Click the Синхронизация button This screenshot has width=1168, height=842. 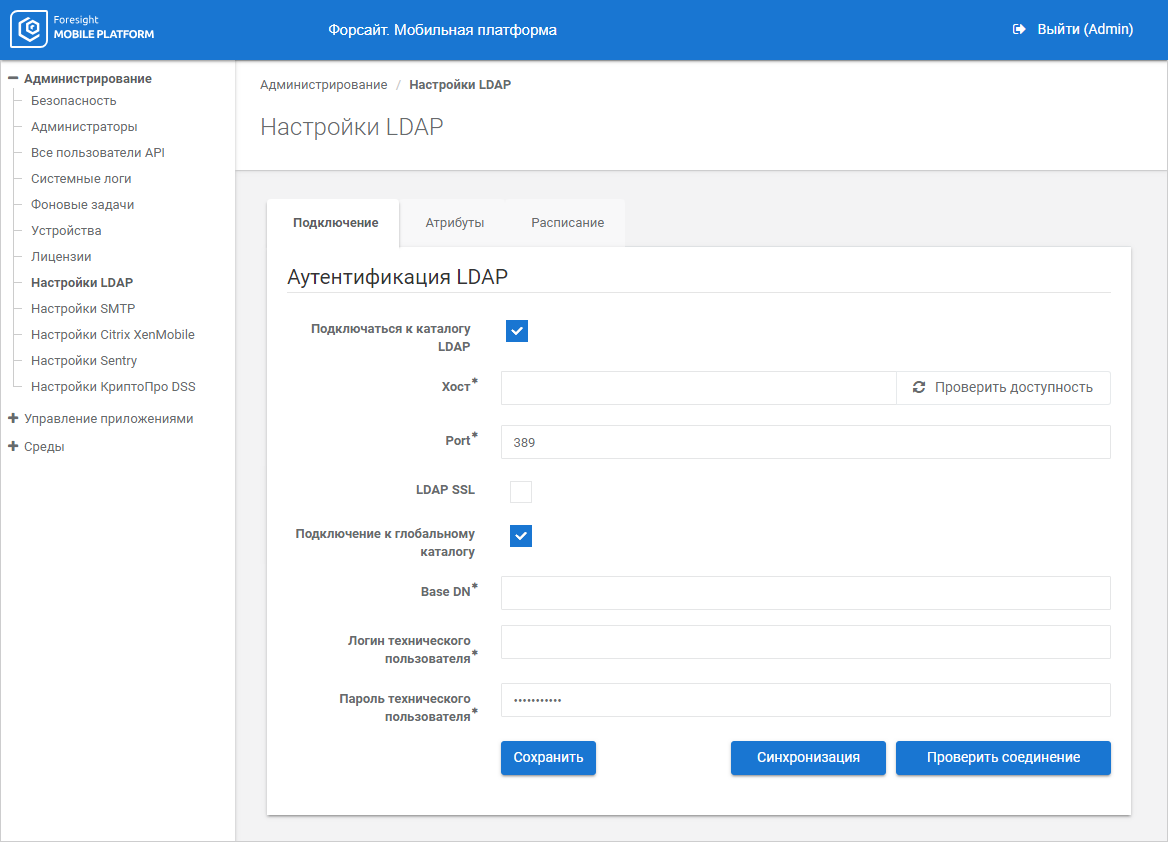(808, 758)
